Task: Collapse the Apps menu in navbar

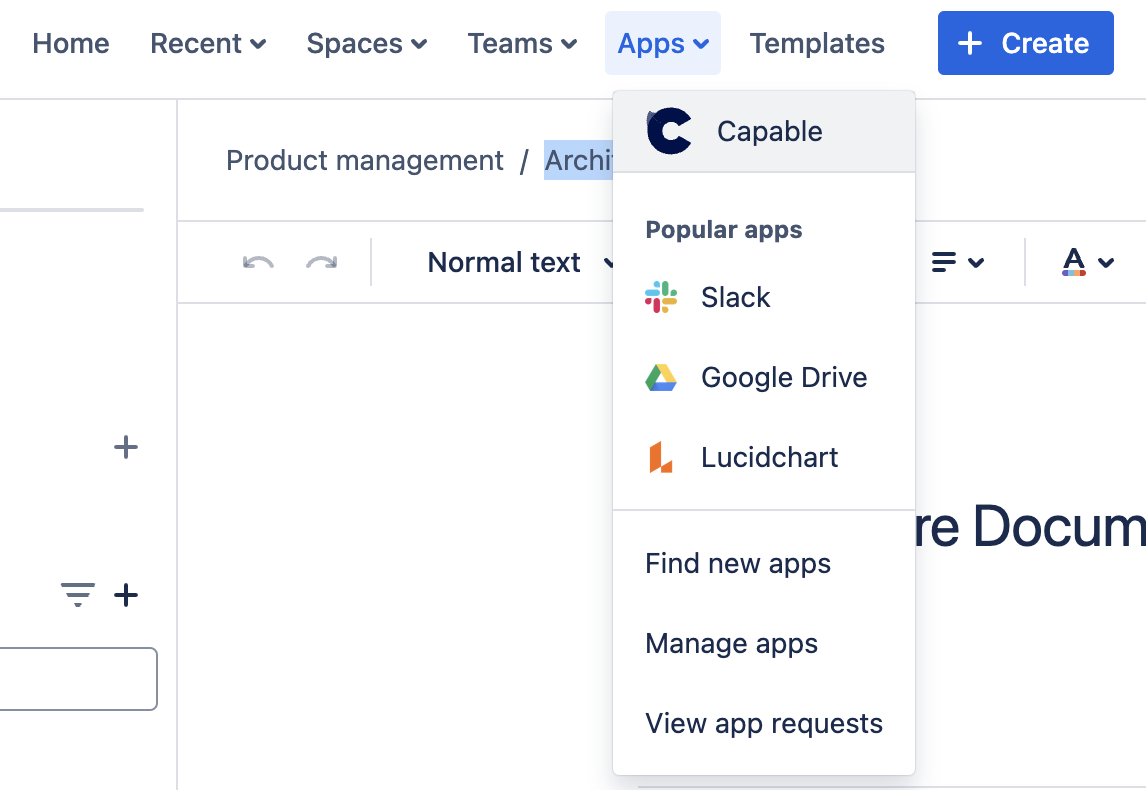Action: 662,44
